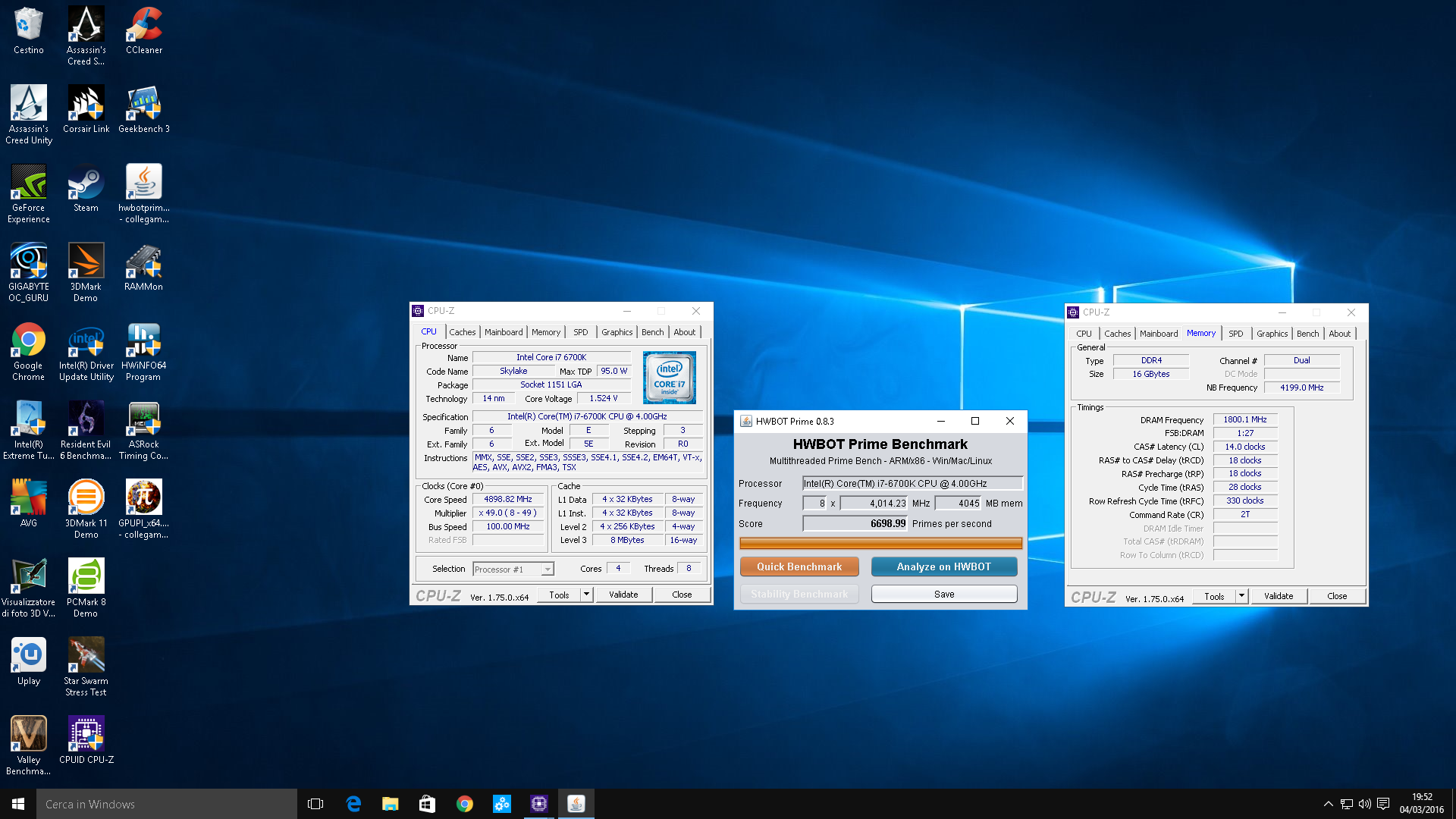Open SPD tab in left CPU-Z
Image resolution: width=1456 pixels, height=819 pixels.
580,332
